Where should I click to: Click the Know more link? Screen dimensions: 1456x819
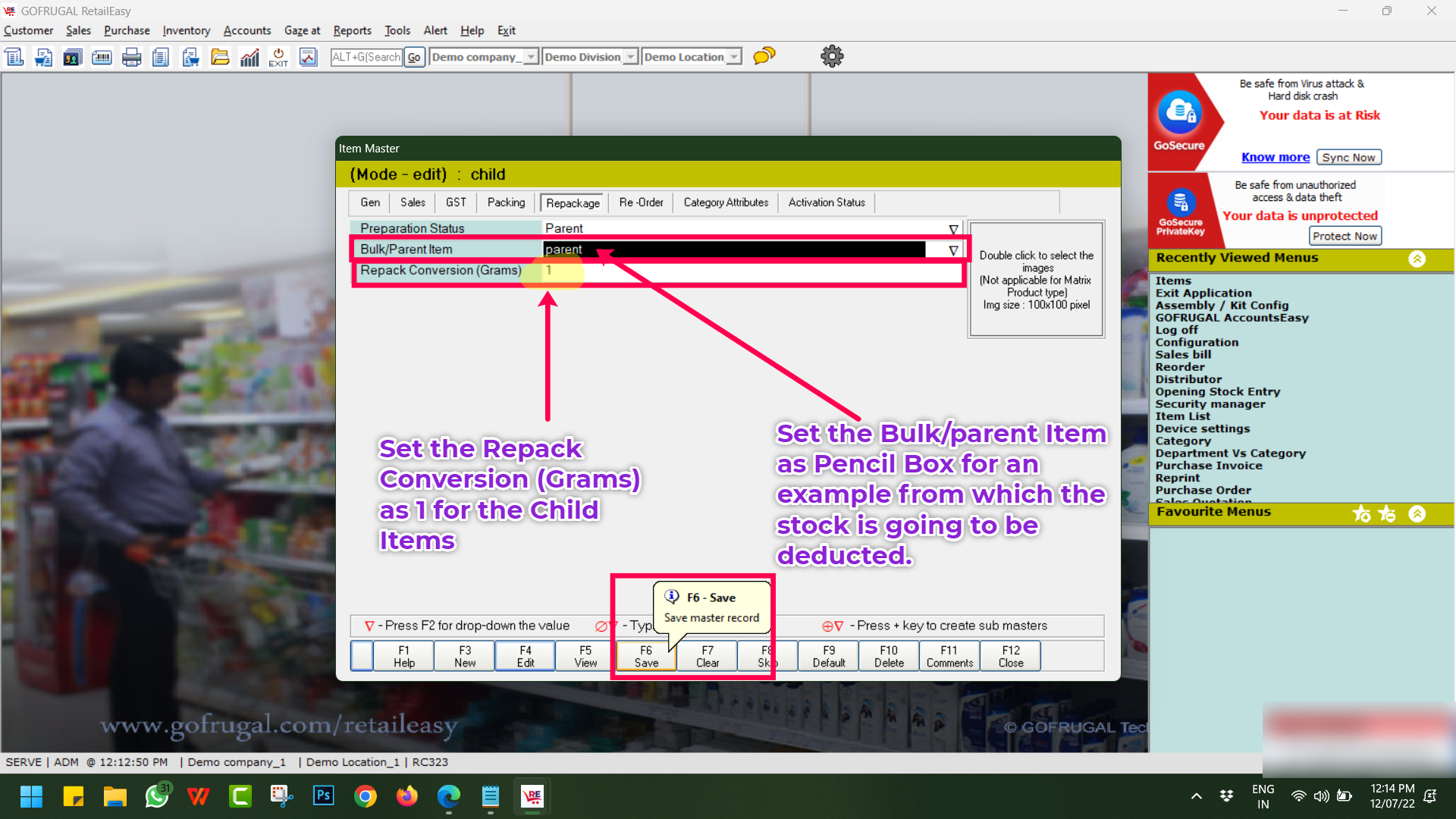[x=1275, y=157]
